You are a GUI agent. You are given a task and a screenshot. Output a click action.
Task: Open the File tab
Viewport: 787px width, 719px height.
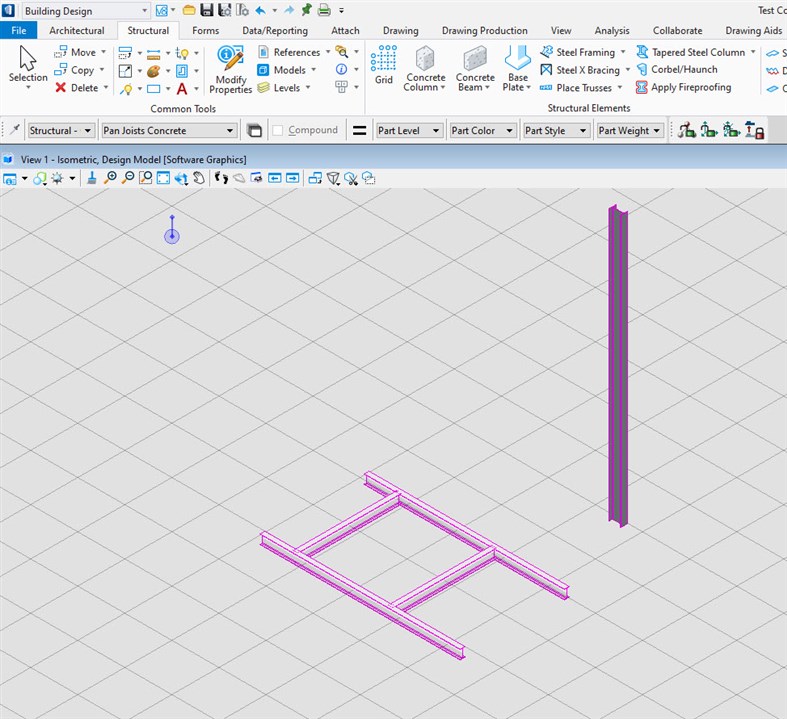tap(19, 30)
